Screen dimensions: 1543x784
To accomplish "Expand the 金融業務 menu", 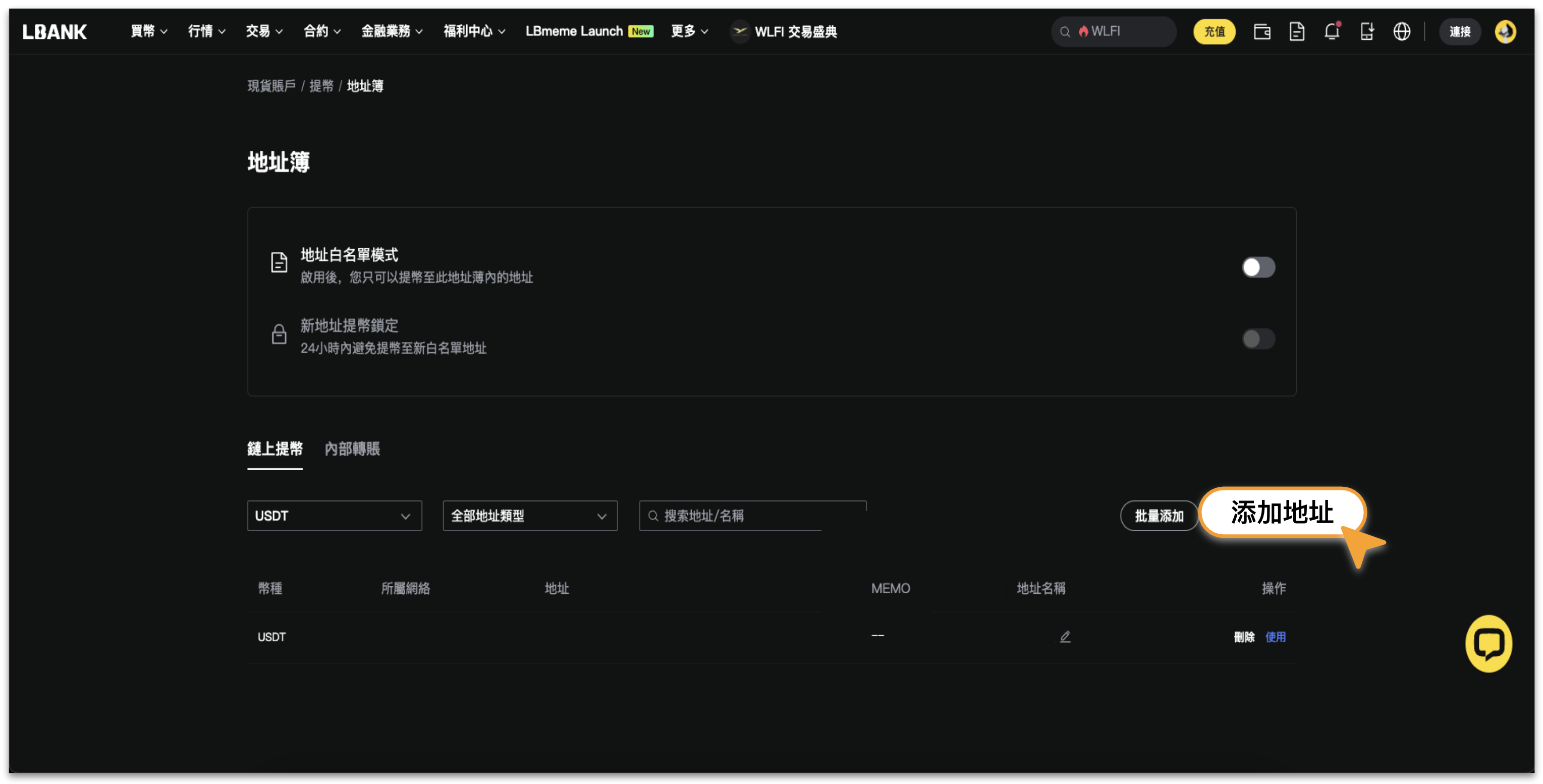I will 392,31.
